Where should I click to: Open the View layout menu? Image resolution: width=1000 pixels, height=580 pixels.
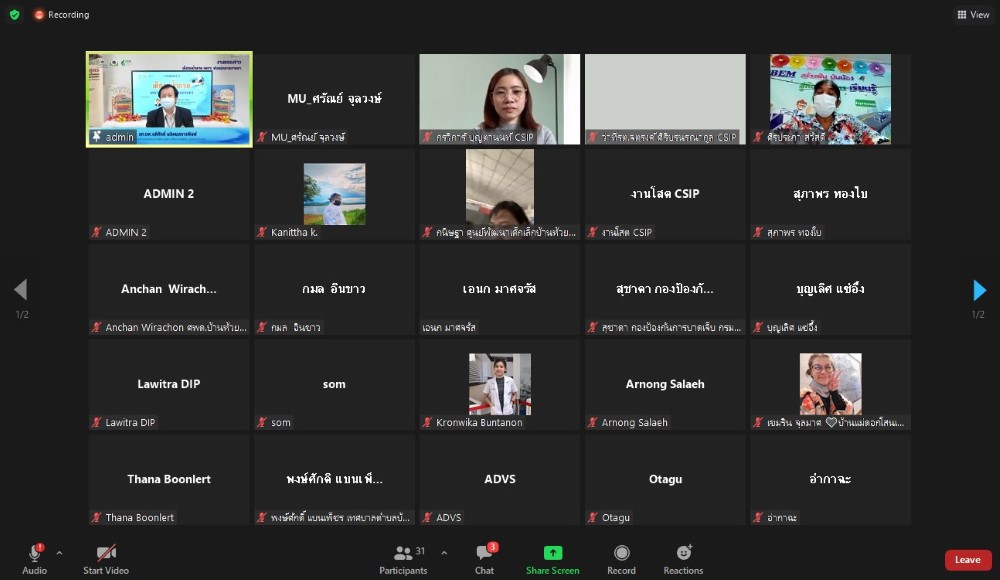tap(973, 15)
